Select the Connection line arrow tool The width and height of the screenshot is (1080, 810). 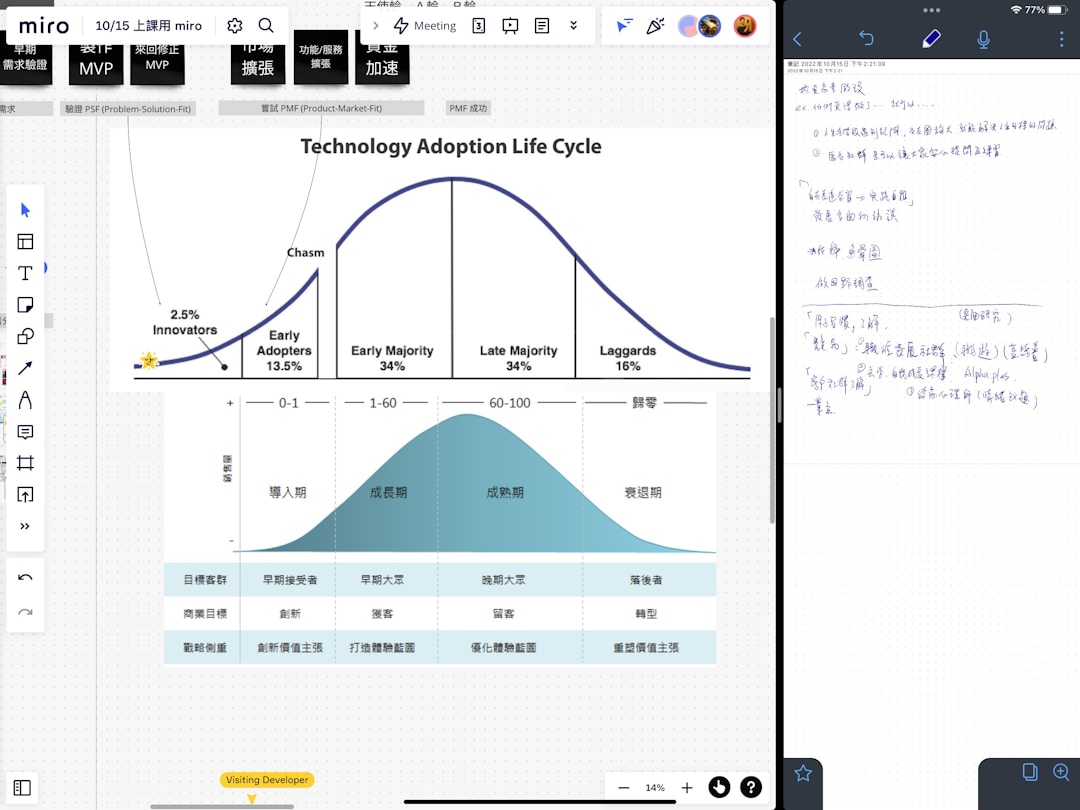coord(25,368)
